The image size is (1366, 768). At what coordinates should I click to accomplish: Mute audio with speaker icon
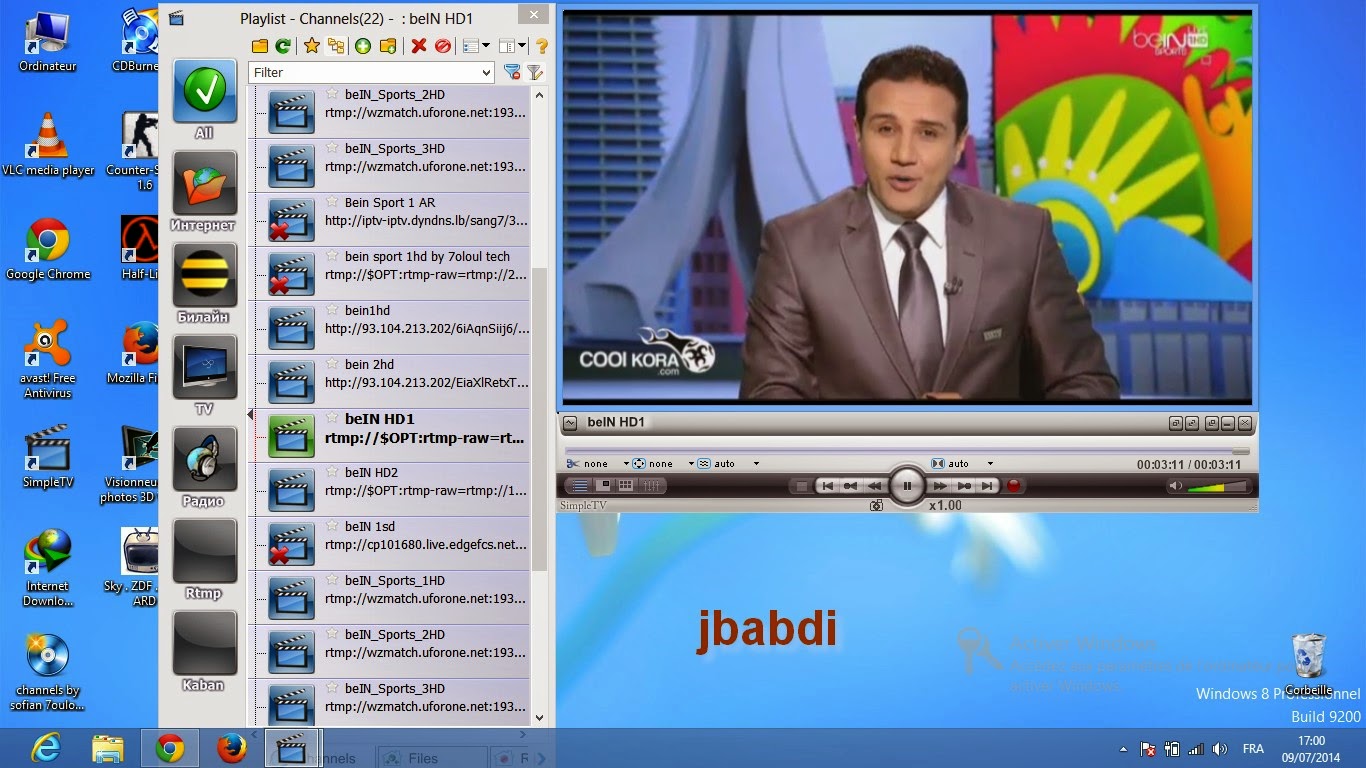(x=1176, y=486)
